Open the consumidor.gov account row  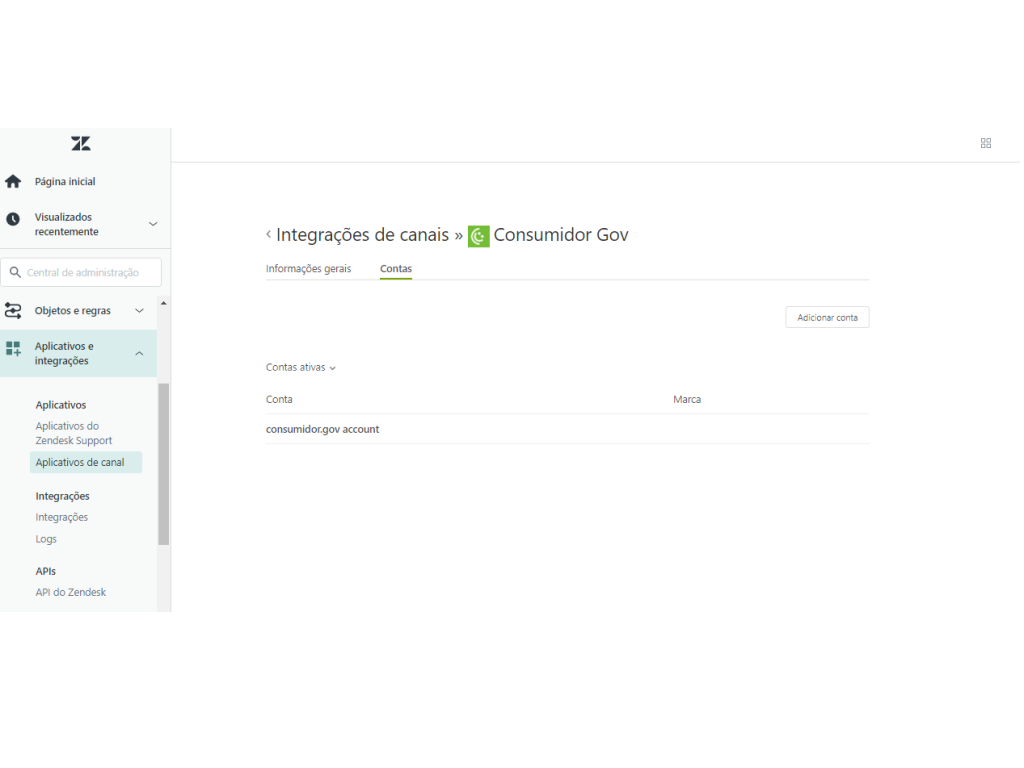click(x=322, y=429)
